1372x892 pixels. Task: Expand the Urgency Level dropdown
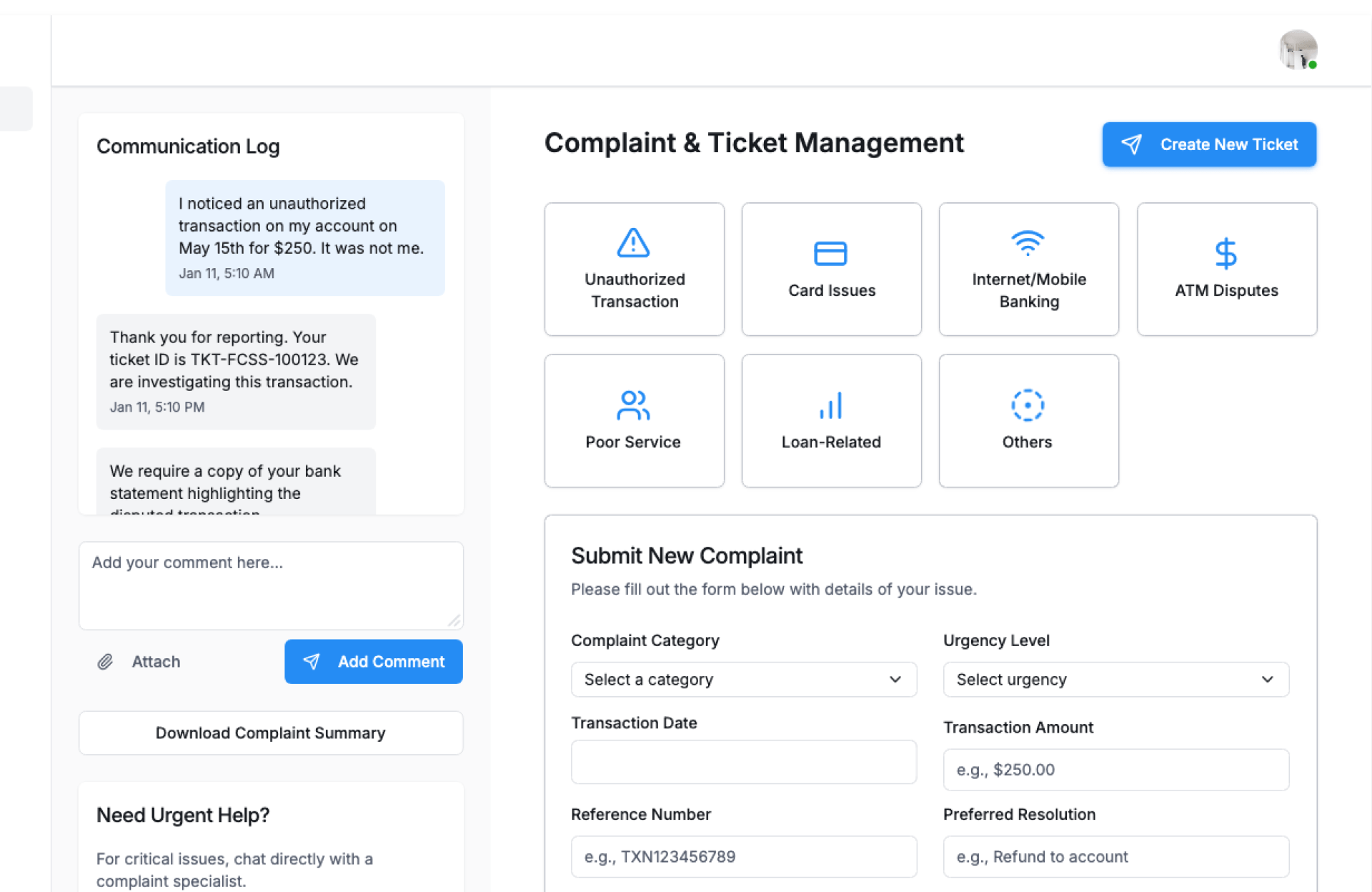tap(1115, 680)
